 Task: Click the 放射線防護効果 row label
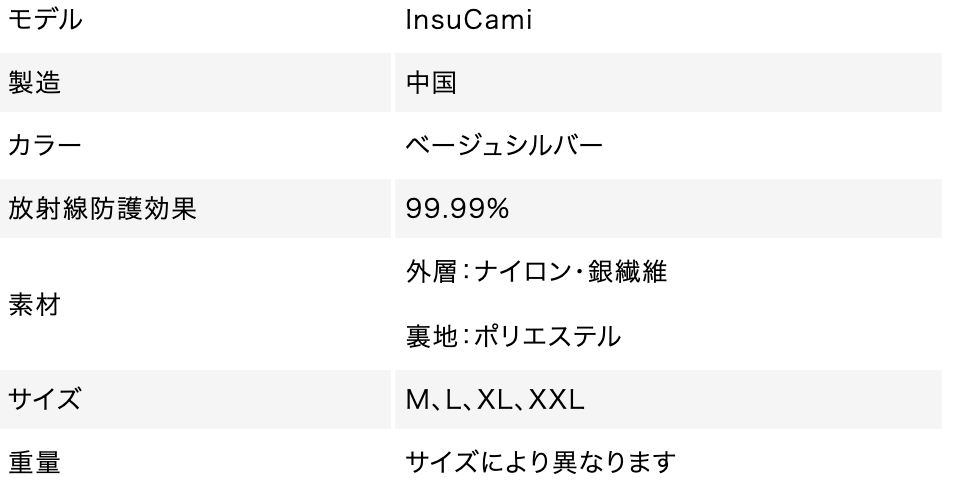pos(88,209)
